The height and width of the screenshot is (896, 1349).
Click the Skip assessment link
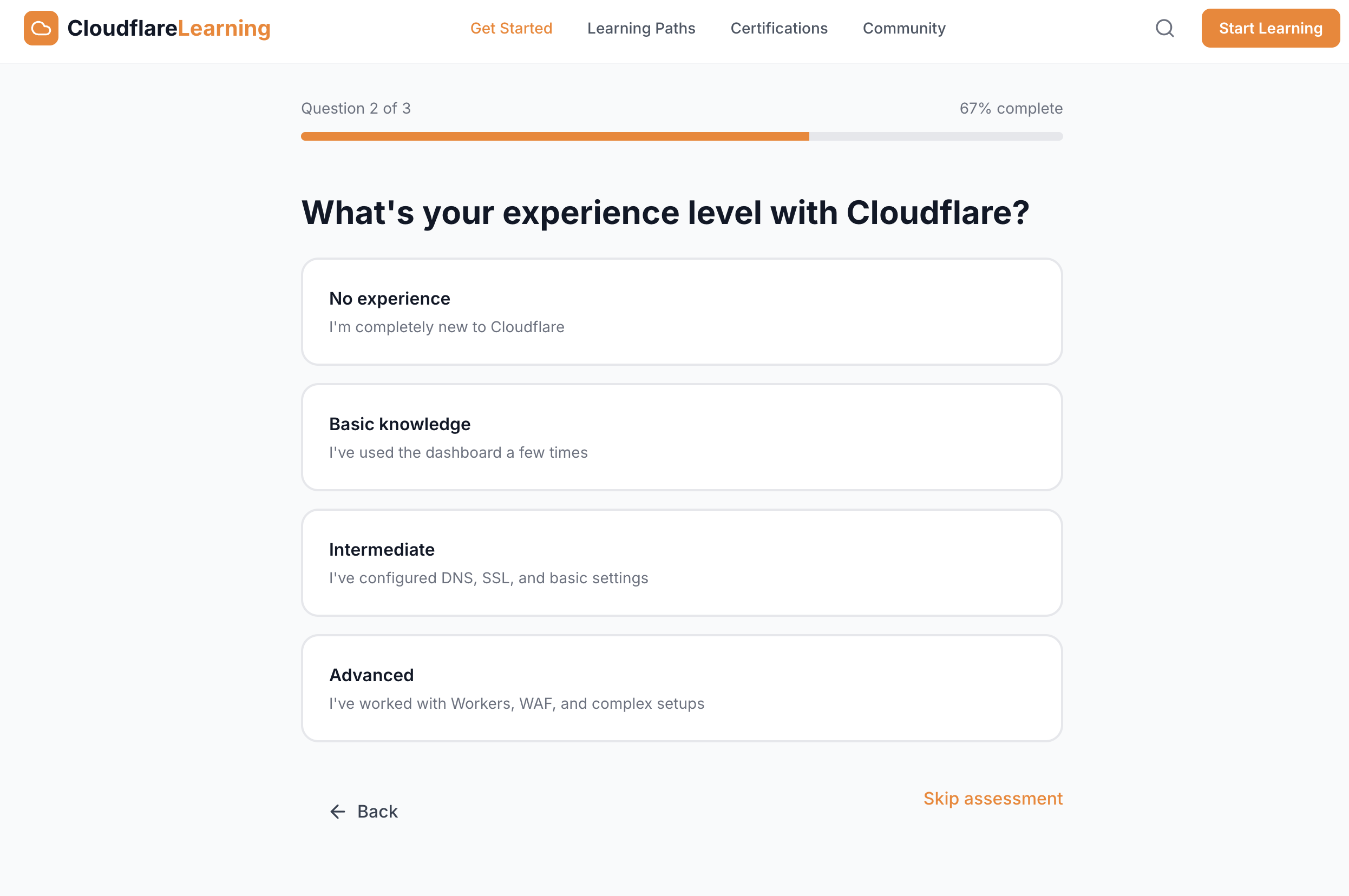[992, 798]
